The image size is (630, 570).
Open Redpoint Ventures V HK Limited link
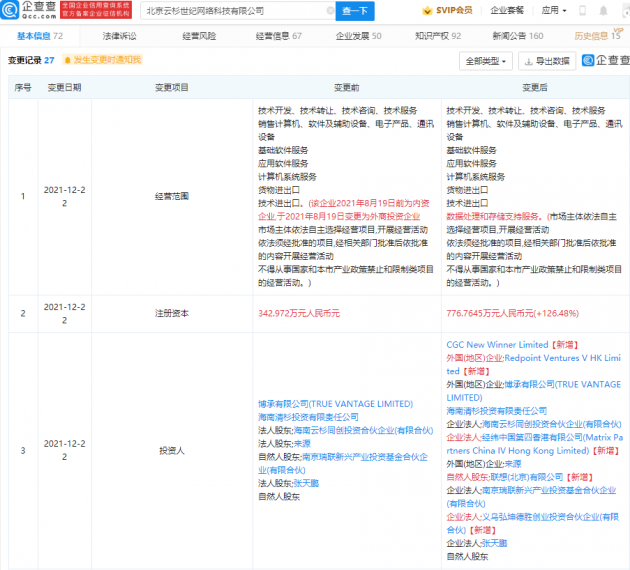(534, 365)
